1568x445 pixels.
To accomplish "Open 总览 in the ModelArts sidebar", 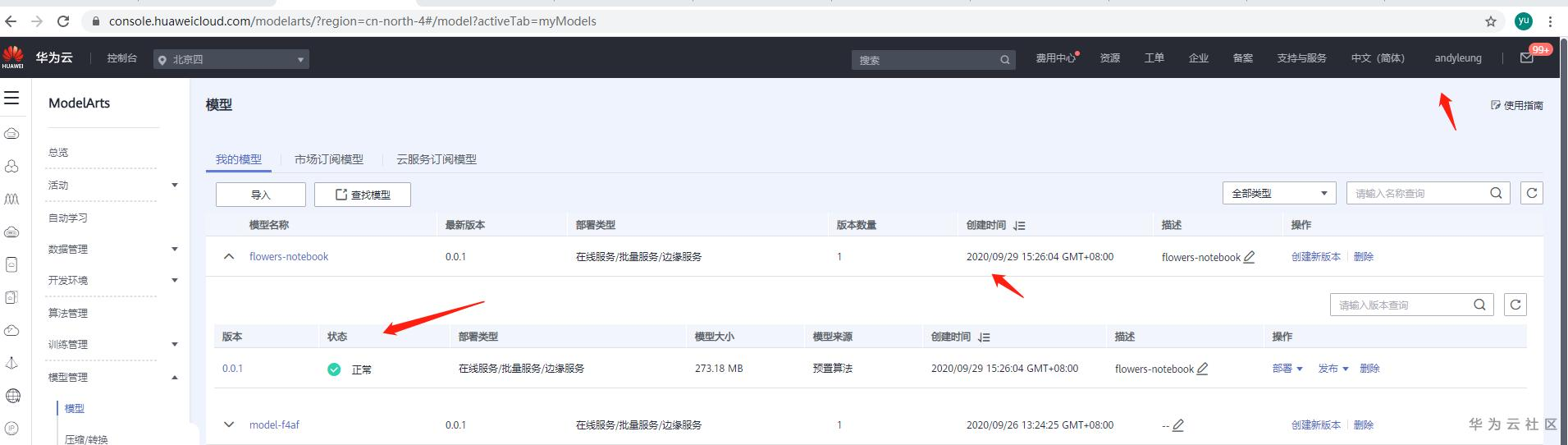I will coord(58,153).
